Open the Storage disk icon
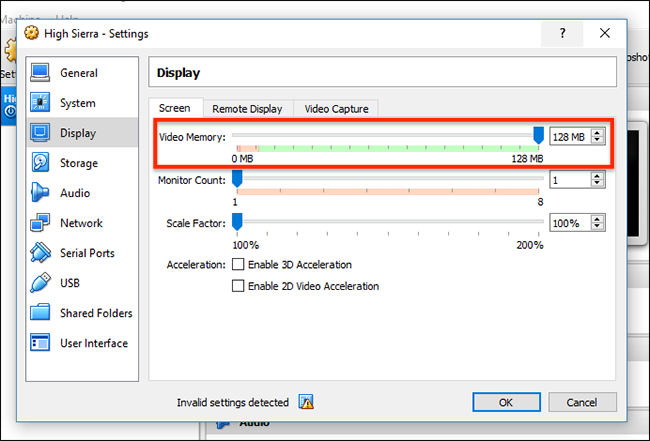650x441 pixels. click(40, 162)
